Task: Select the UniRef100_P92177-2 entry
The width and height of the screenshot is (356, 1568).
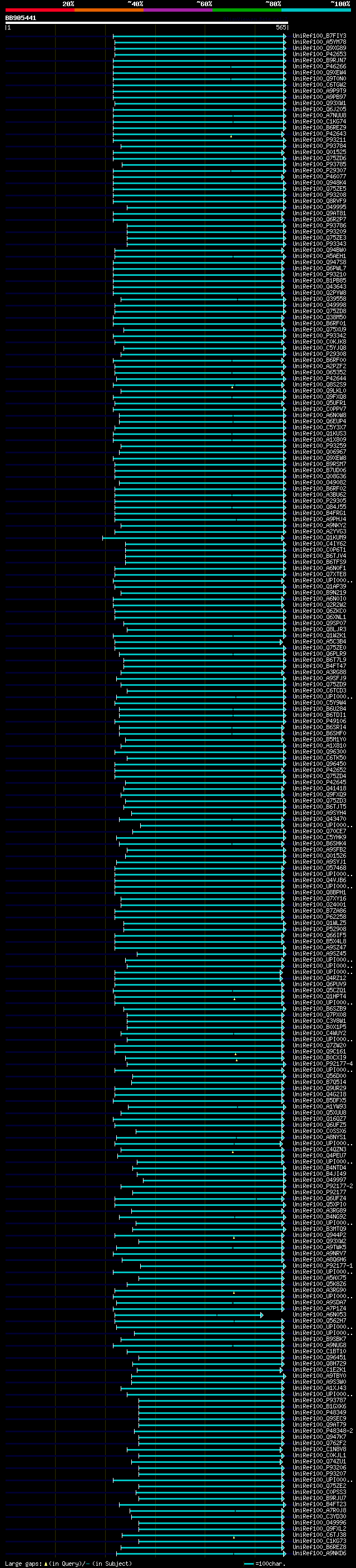Action: [323, 1186]
